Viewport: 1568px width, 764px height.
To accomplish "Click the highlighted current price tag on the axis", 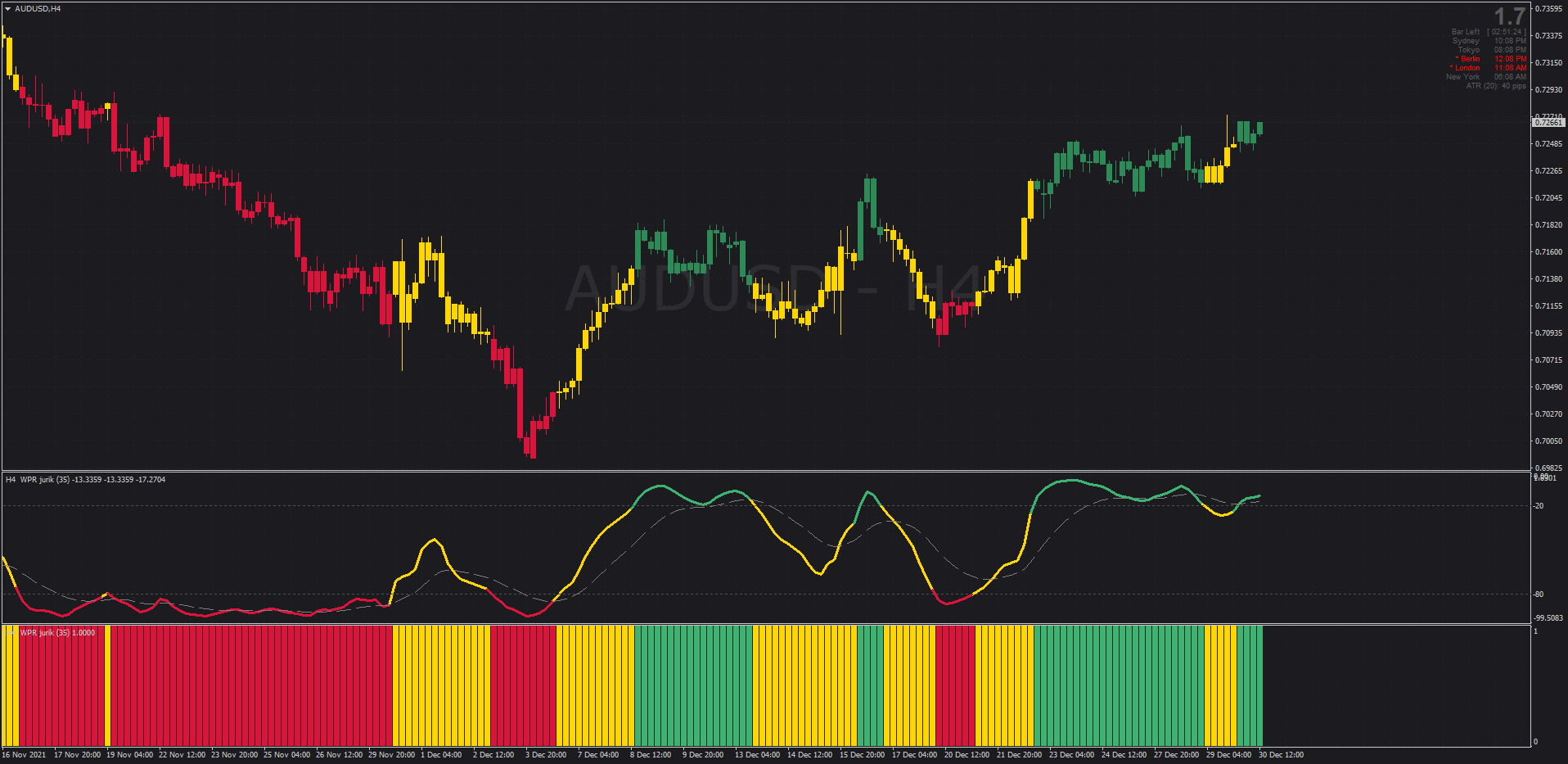I will coord(1548,123).
